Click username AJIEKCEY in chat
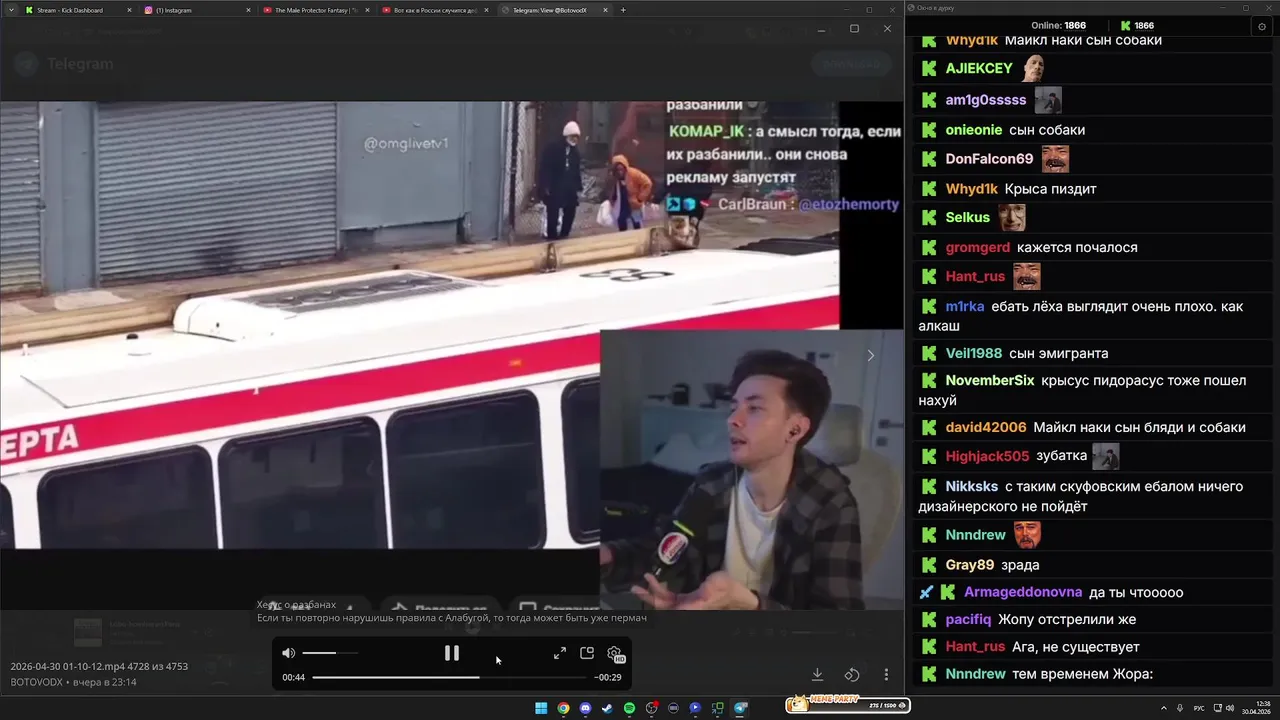The width and height of the screenshot is (1280, 720). point(979,69)
